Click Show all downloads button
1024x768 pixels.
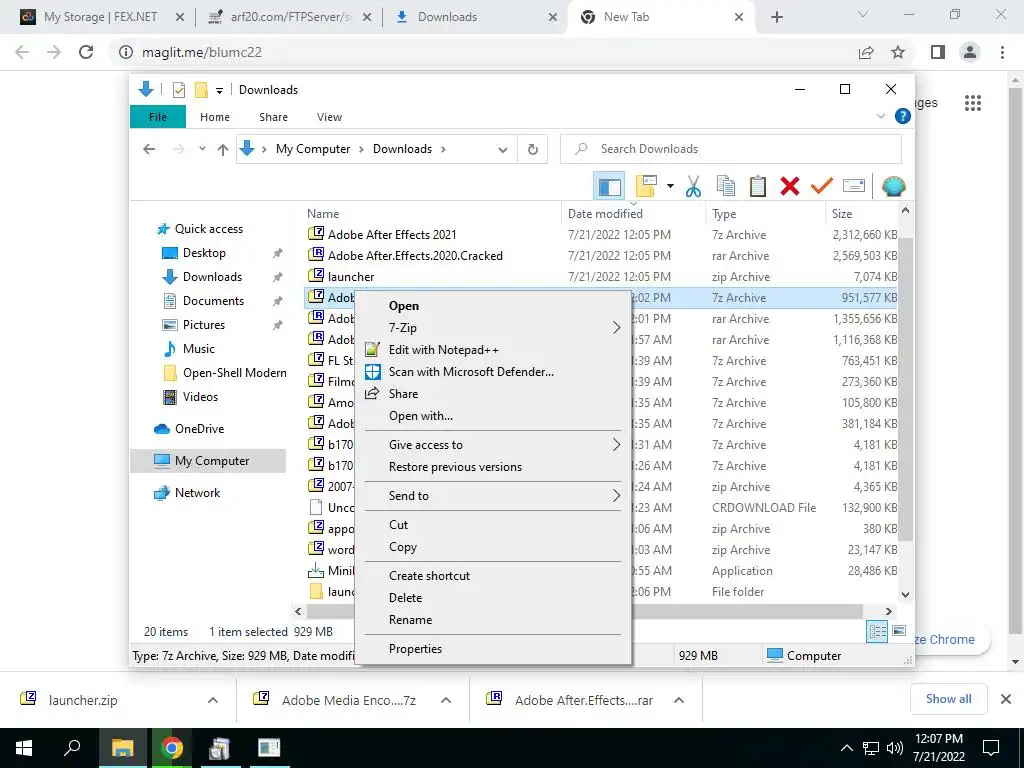(x=948, y=699)
